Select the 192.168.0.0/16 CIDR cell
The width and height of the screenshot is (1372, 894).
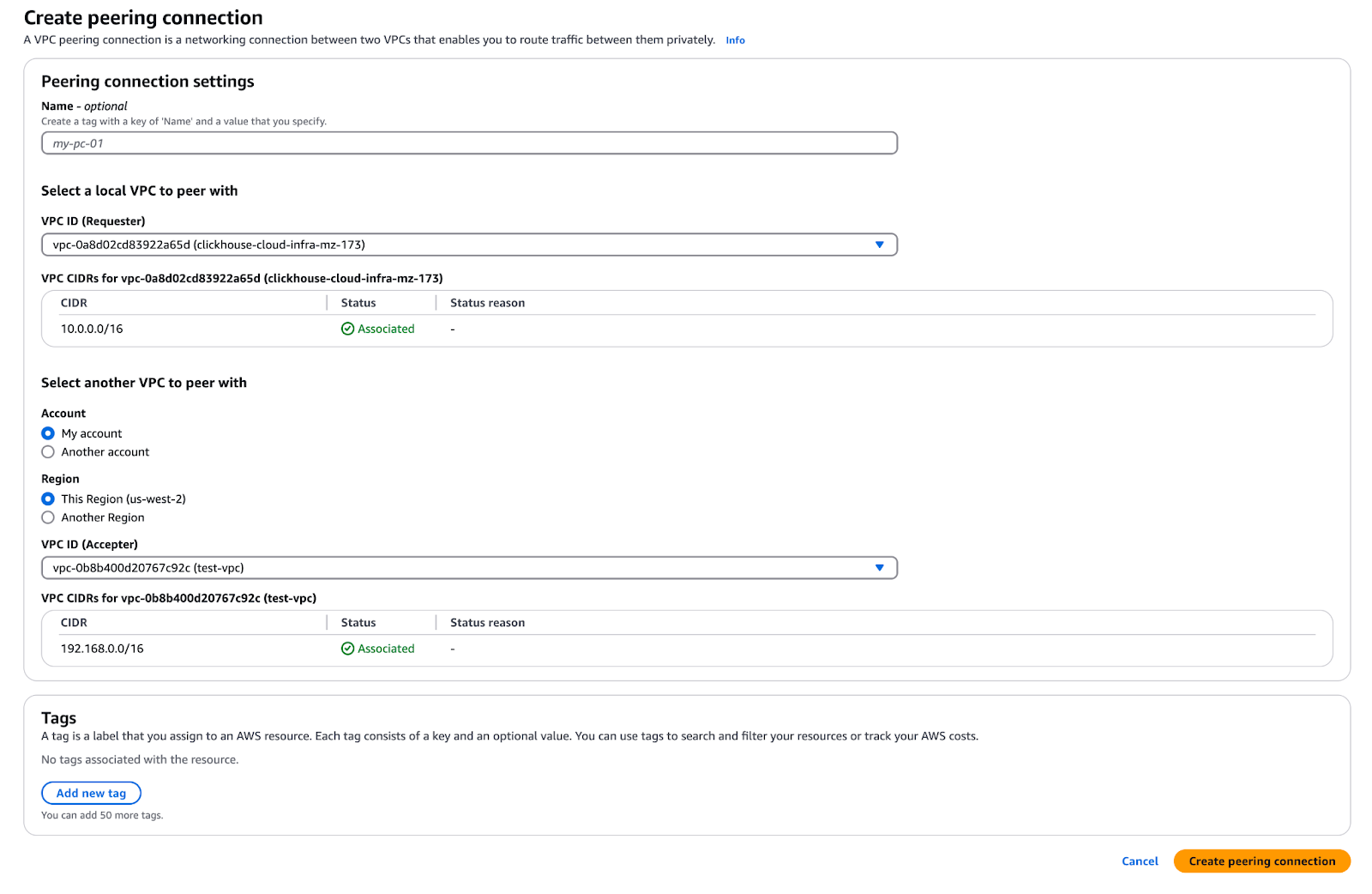[x=102, y=649]
